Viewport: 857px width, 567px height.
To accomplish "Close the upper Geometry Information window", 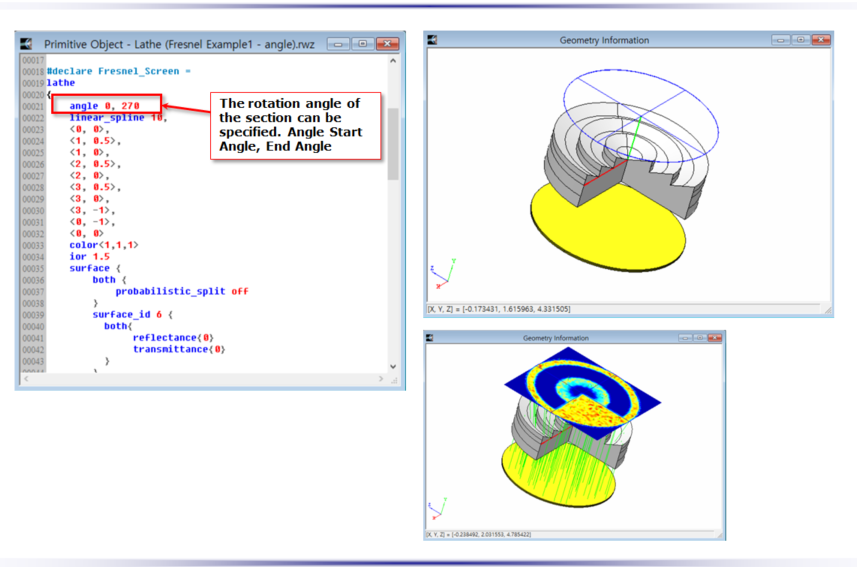I will [x=821, y=40].
